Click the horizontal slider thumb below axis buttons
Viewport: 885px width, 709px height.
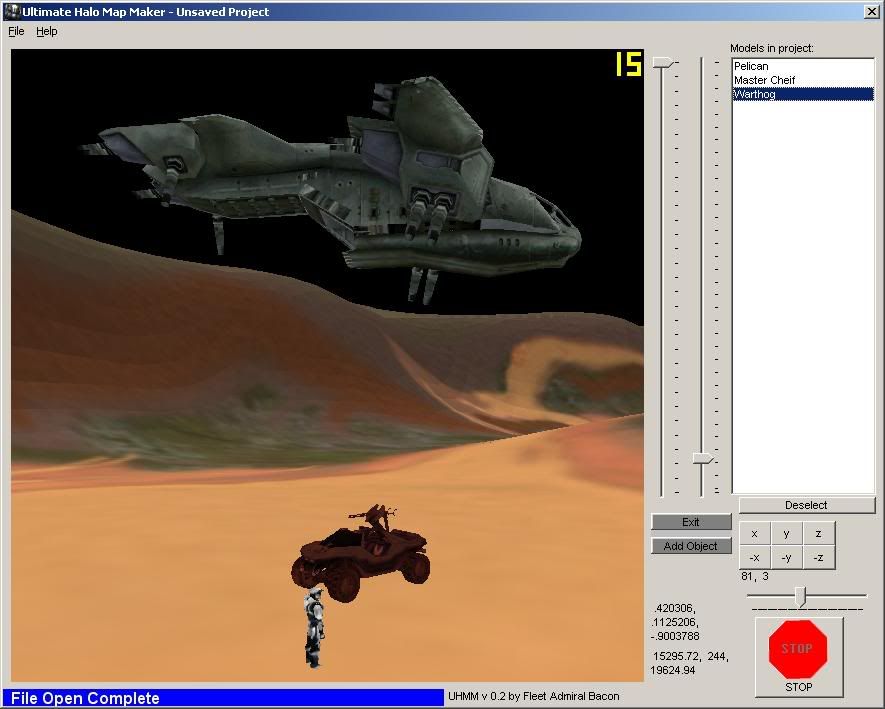tap(800, 596)
